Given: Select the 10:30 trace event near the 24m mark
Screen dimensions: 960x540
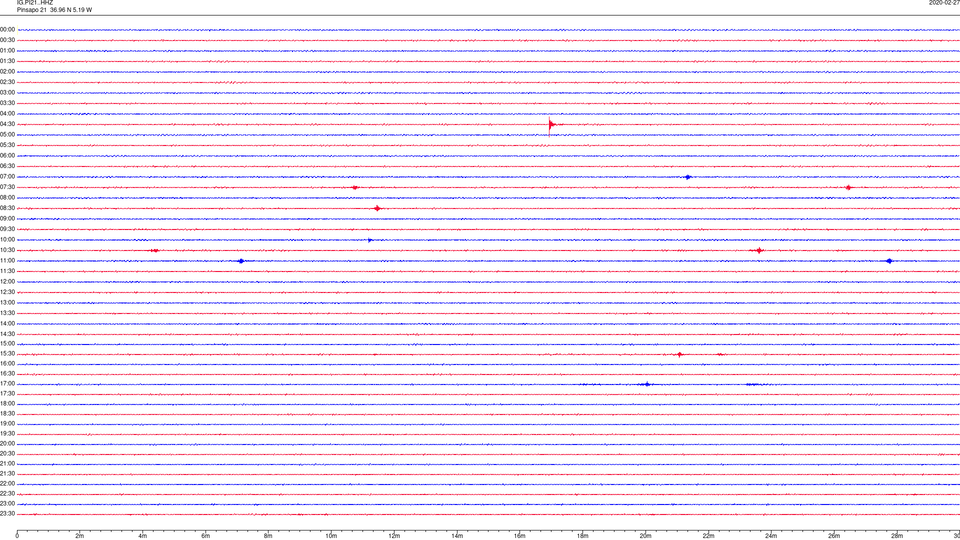Looking at the screenshot, I should (759, 250).
